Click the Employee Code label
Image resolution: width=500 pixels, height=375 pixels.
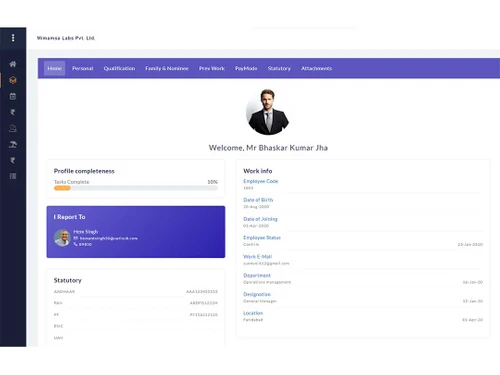[x=261, y=181]
